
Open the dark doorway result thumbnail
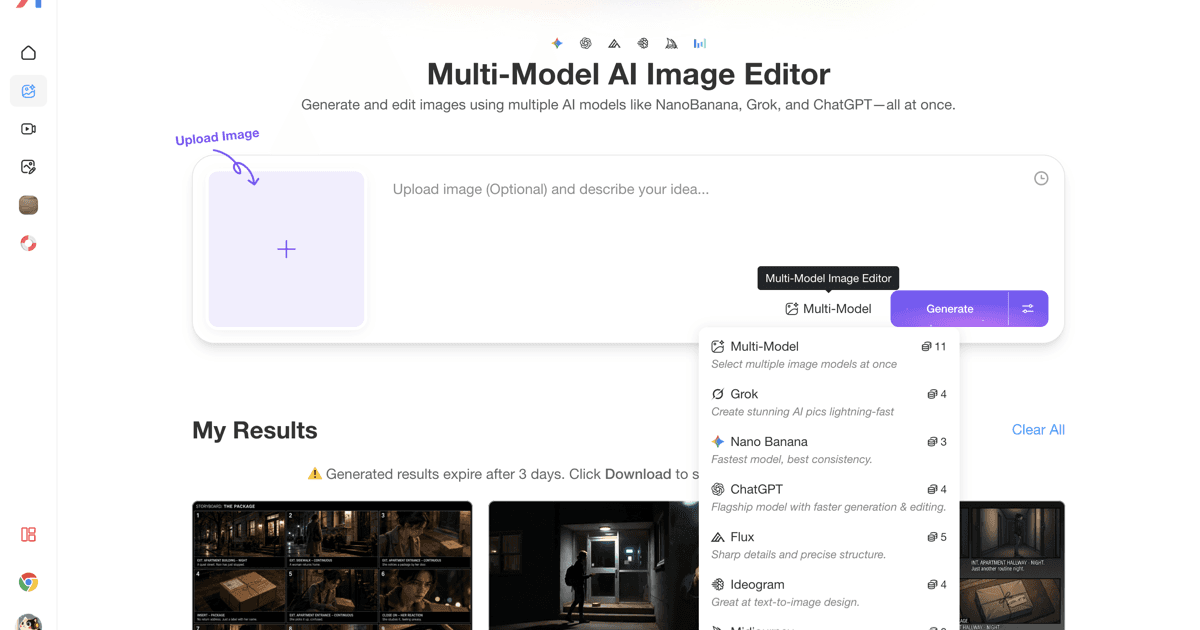593,565
